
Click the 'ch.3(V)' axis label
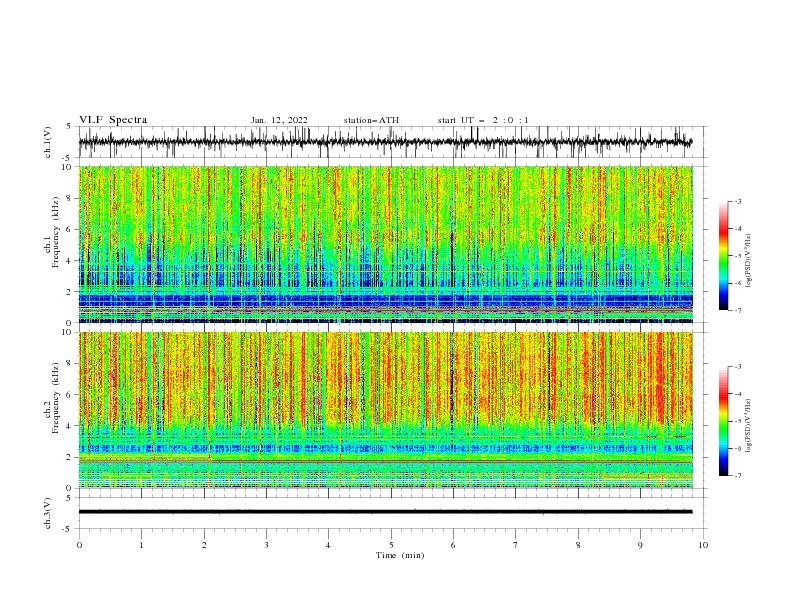(48, 513)
